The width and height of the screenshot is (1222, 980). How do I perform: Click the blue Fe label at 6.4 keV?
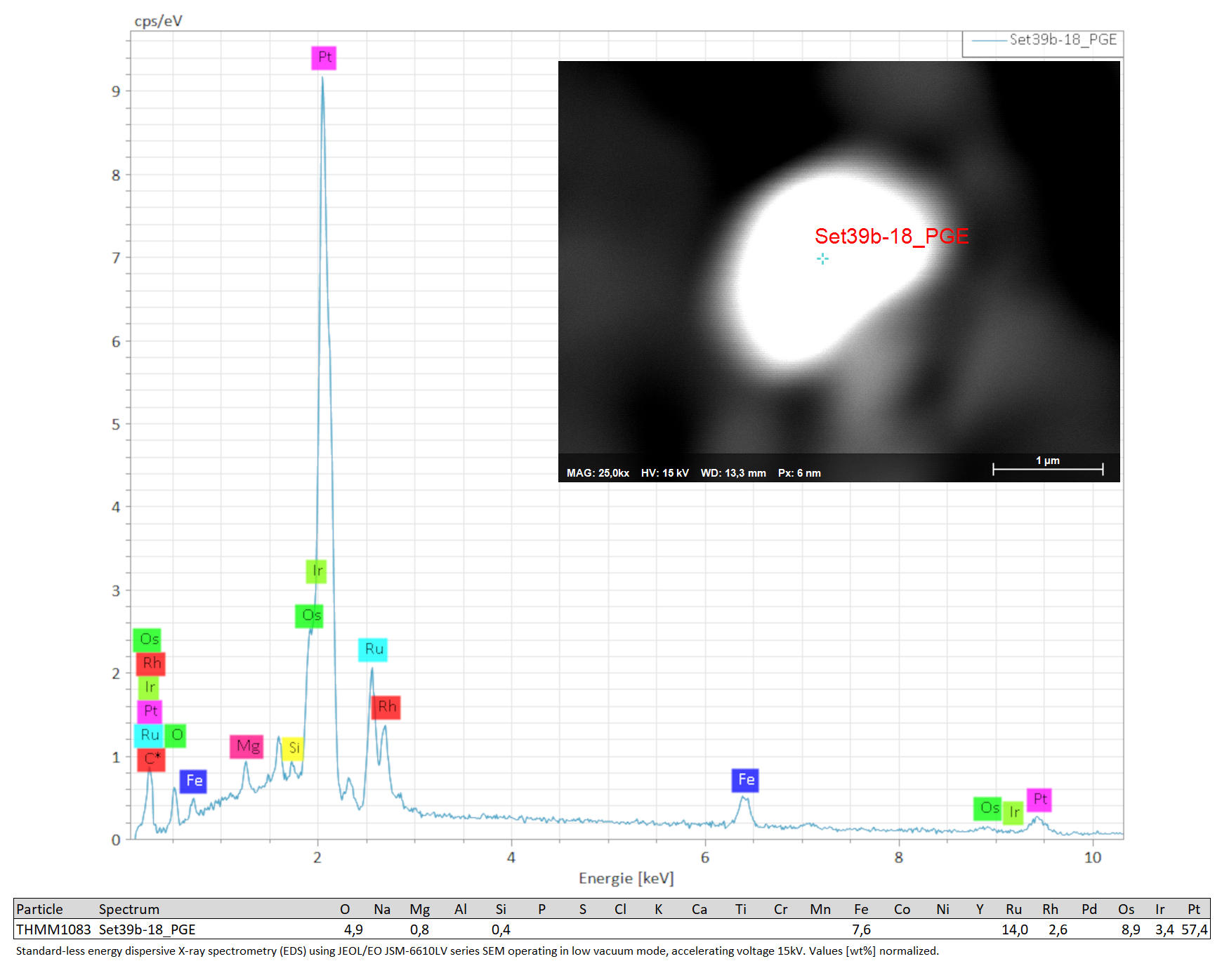point(745,780)
